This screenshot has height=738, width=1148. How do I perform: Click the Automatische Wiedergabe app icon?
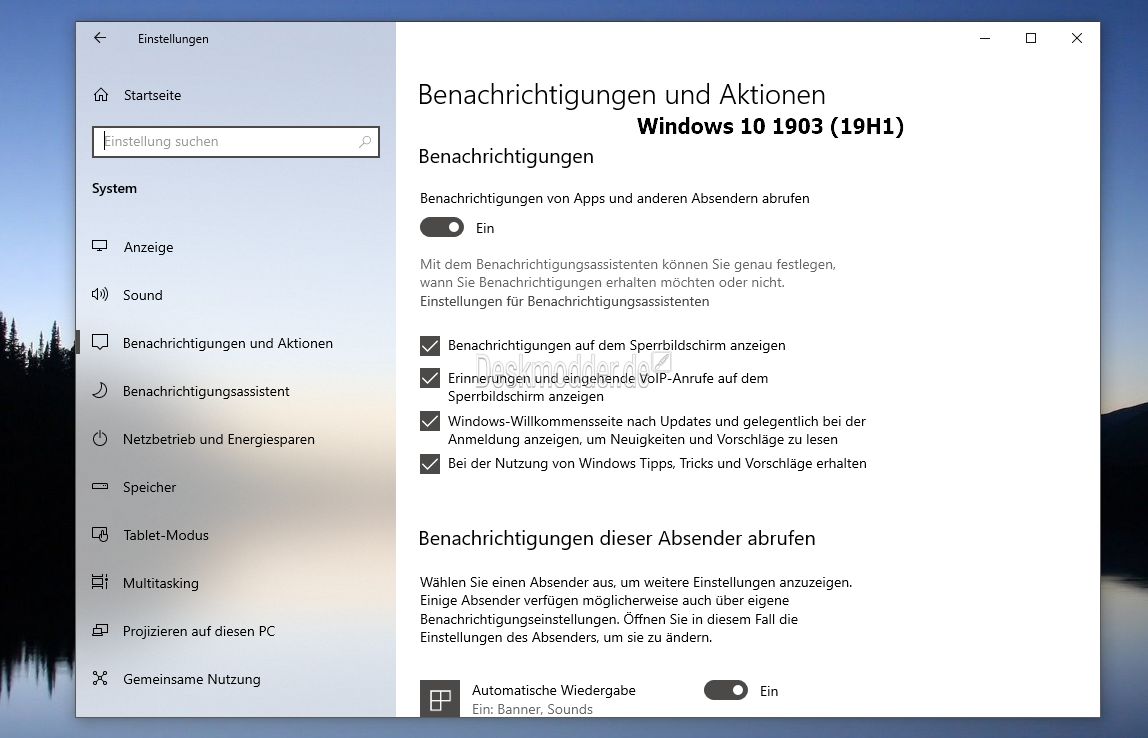click(x=440, y=699)
